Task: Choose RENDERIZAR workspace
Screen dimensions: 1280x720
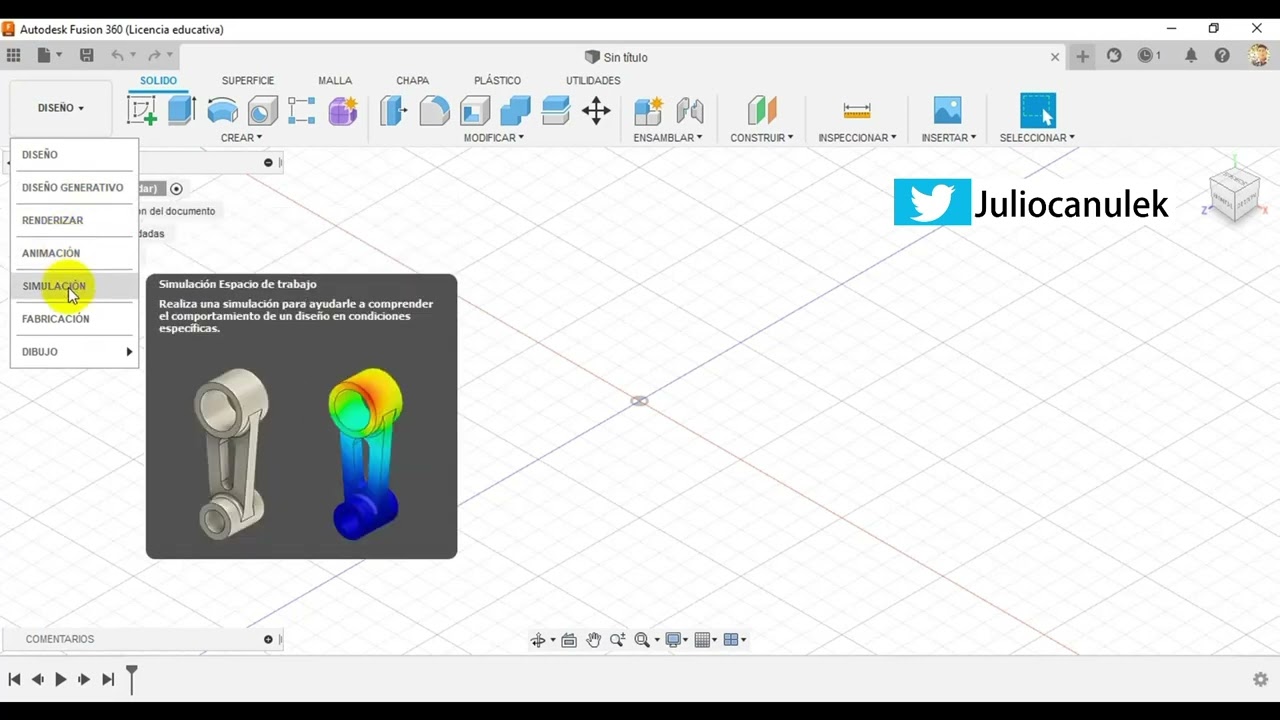Action: [x=74, y=220]
